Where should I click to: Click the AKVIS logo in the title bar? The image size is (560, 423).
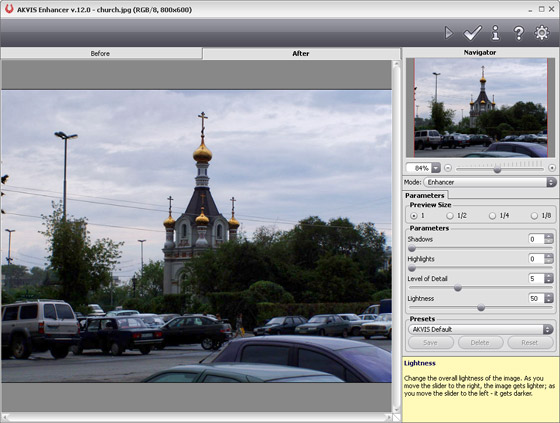(9, 9)
